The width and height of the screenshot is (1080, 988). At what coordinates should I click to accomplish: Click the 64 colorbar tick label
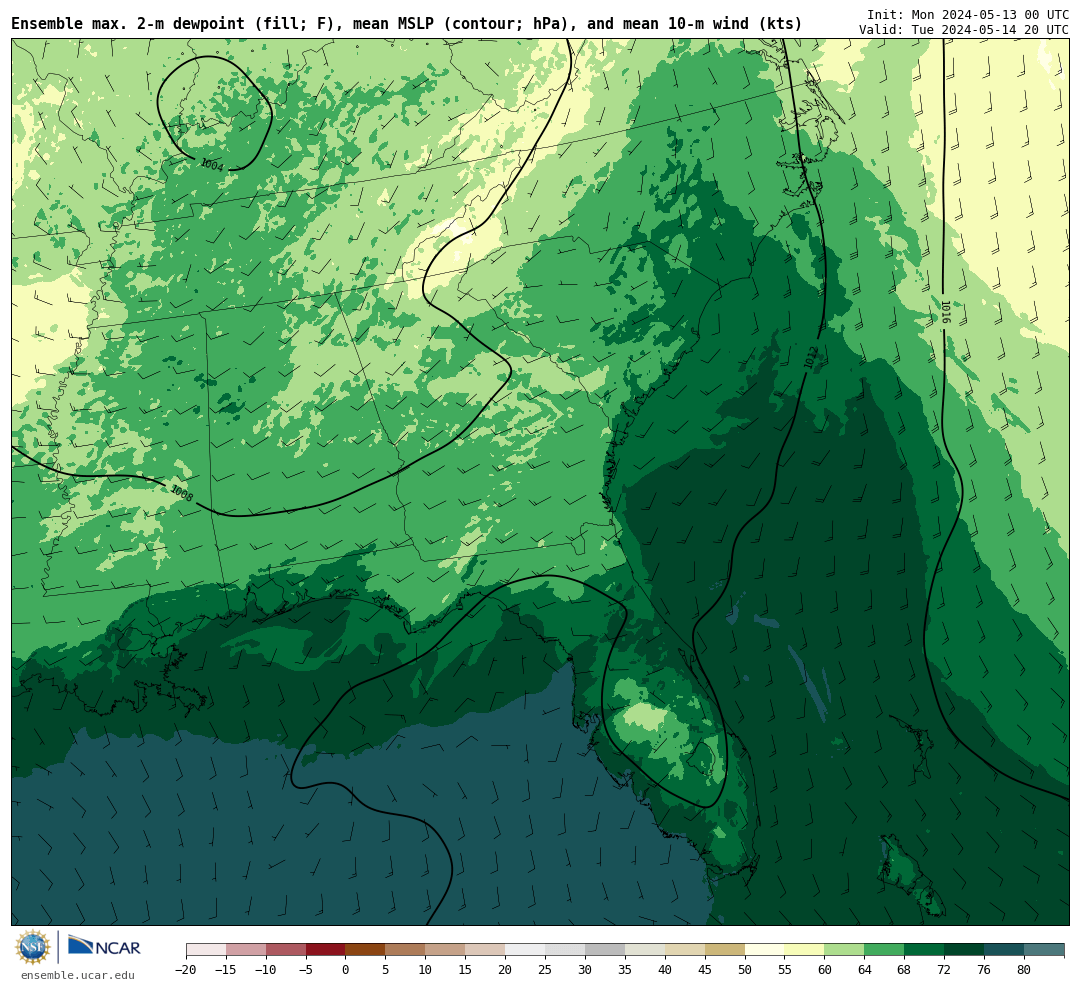click(x=864, y=970)
